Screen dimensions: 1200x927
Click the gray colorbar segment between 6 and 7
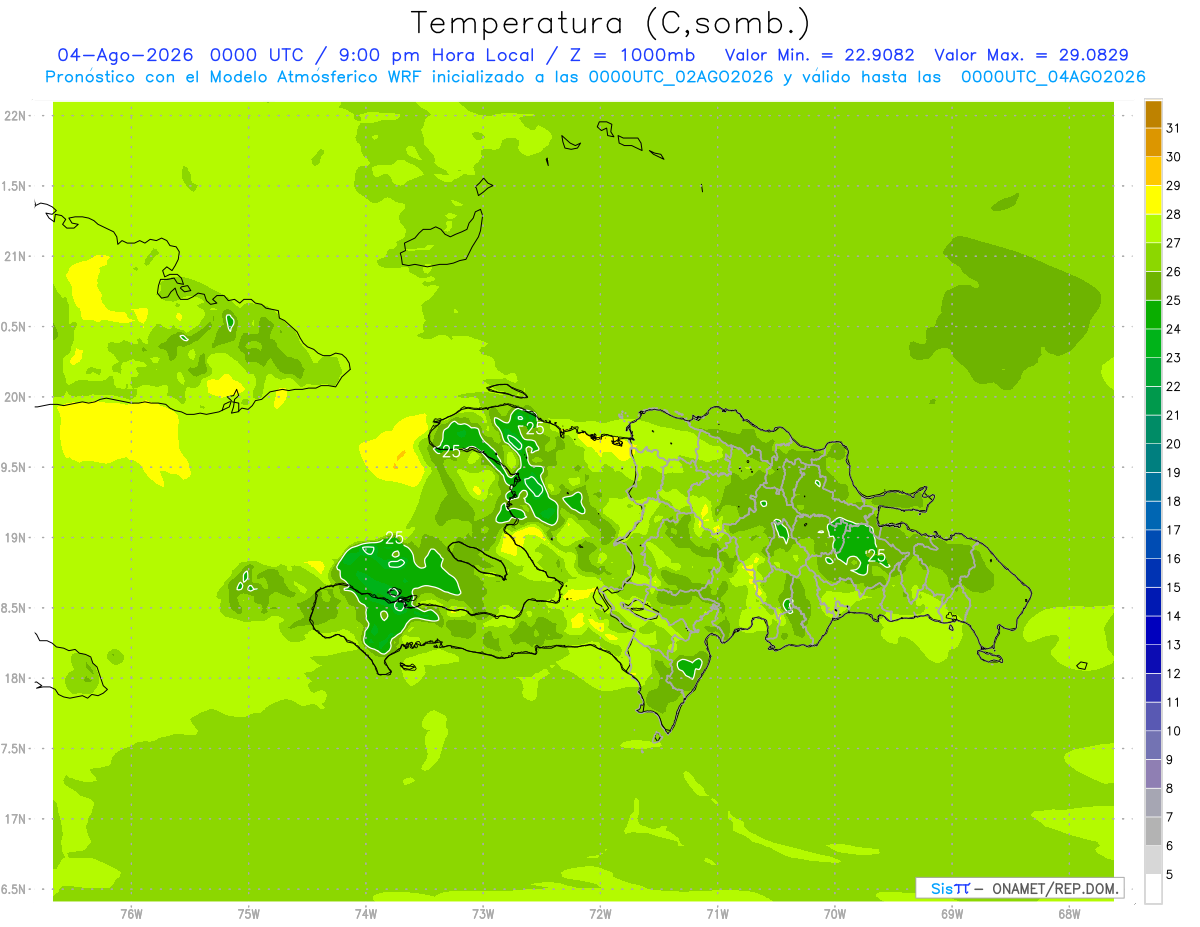click(1153, 831)
